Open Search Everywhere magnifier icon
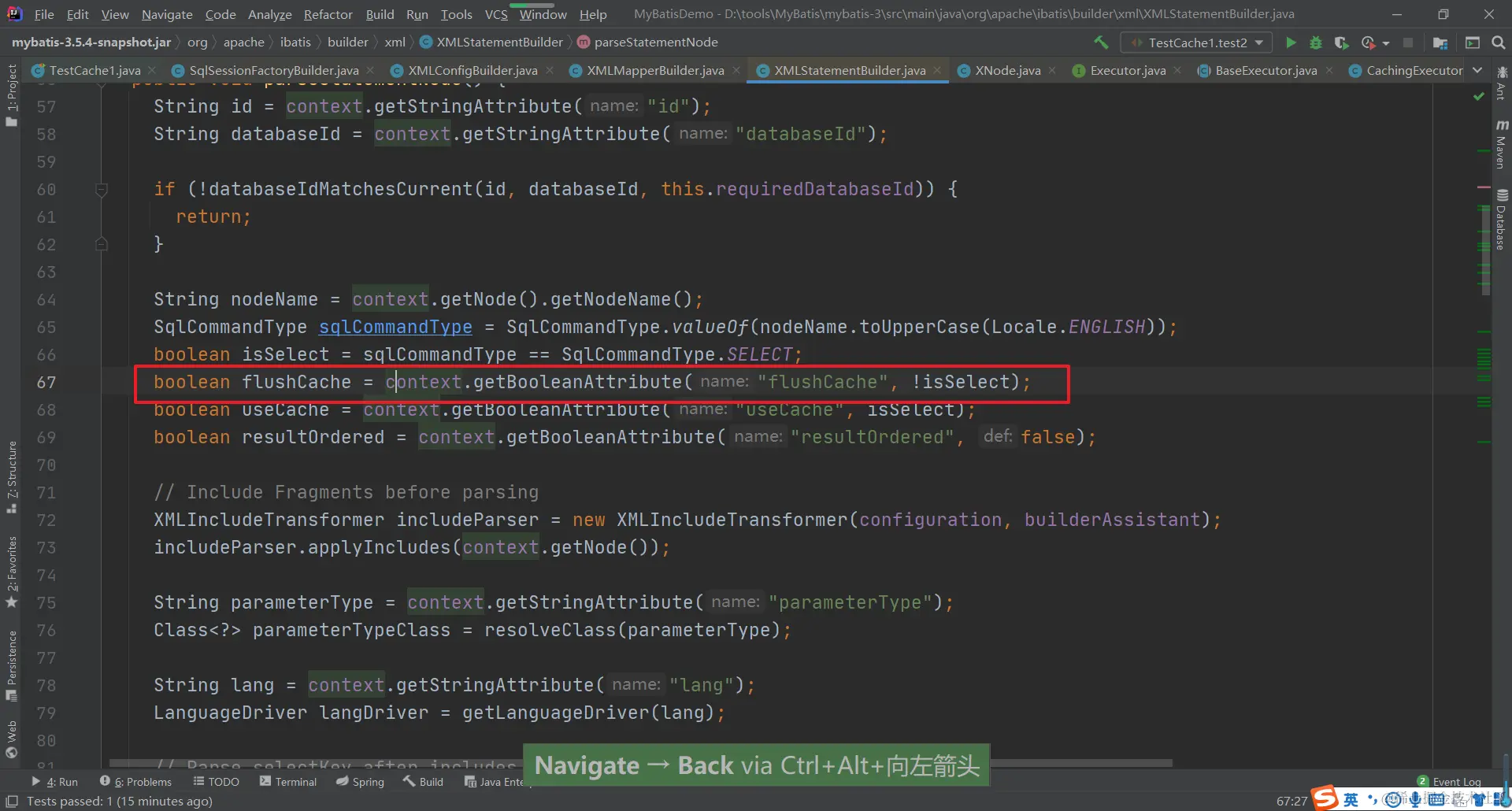The height and width of the screenshot is (811, 1512). 1499,43
